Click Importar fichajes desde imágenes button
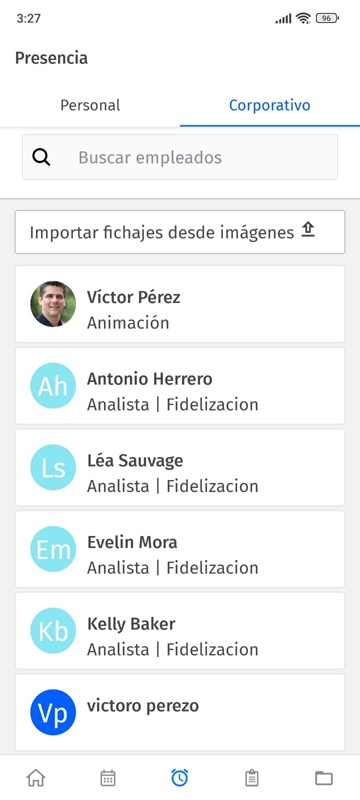360x800 pixels. (x=180, y=232)
